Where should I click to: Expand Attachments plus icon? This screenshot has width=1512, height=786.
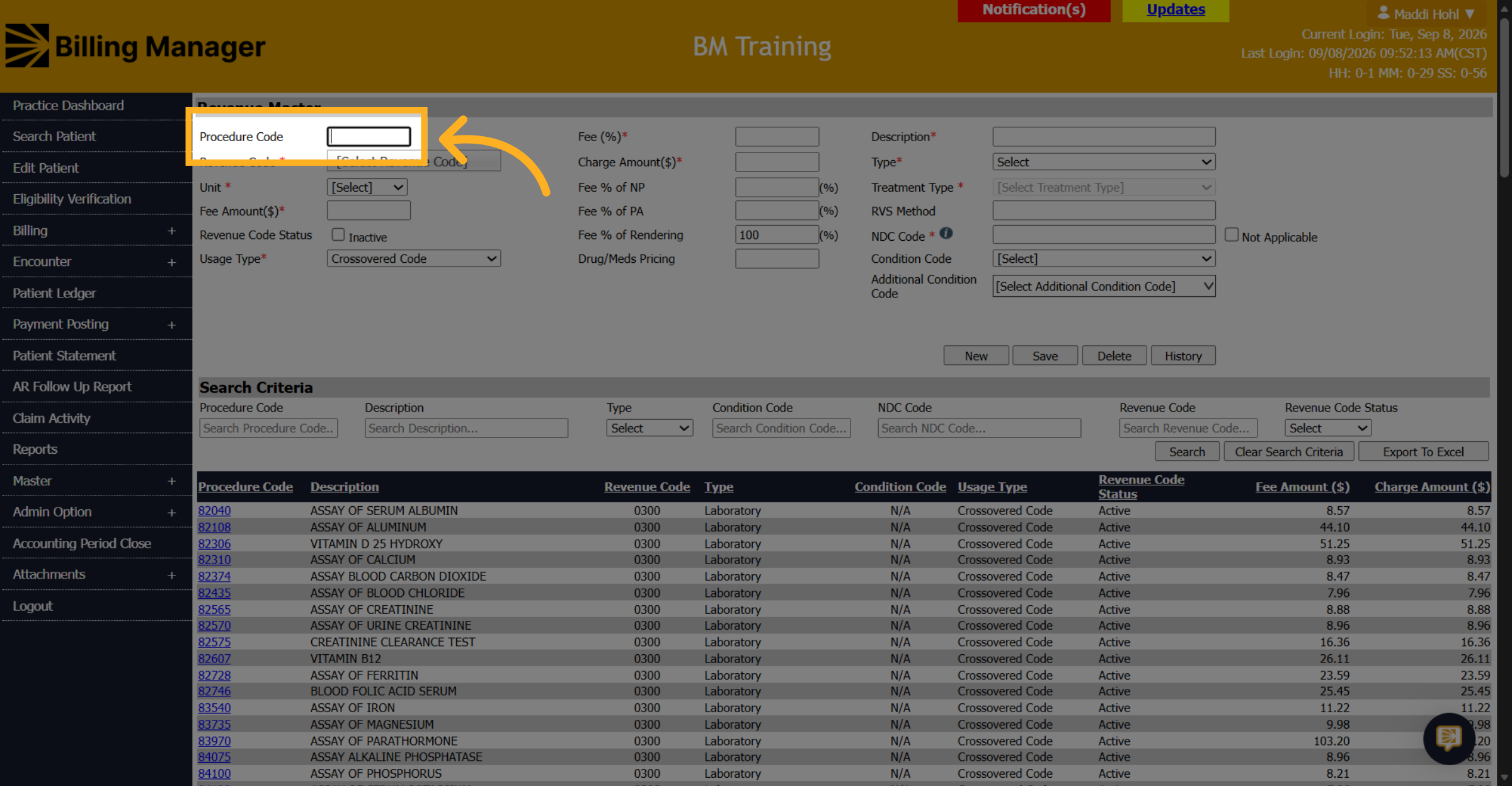(171, 575)
